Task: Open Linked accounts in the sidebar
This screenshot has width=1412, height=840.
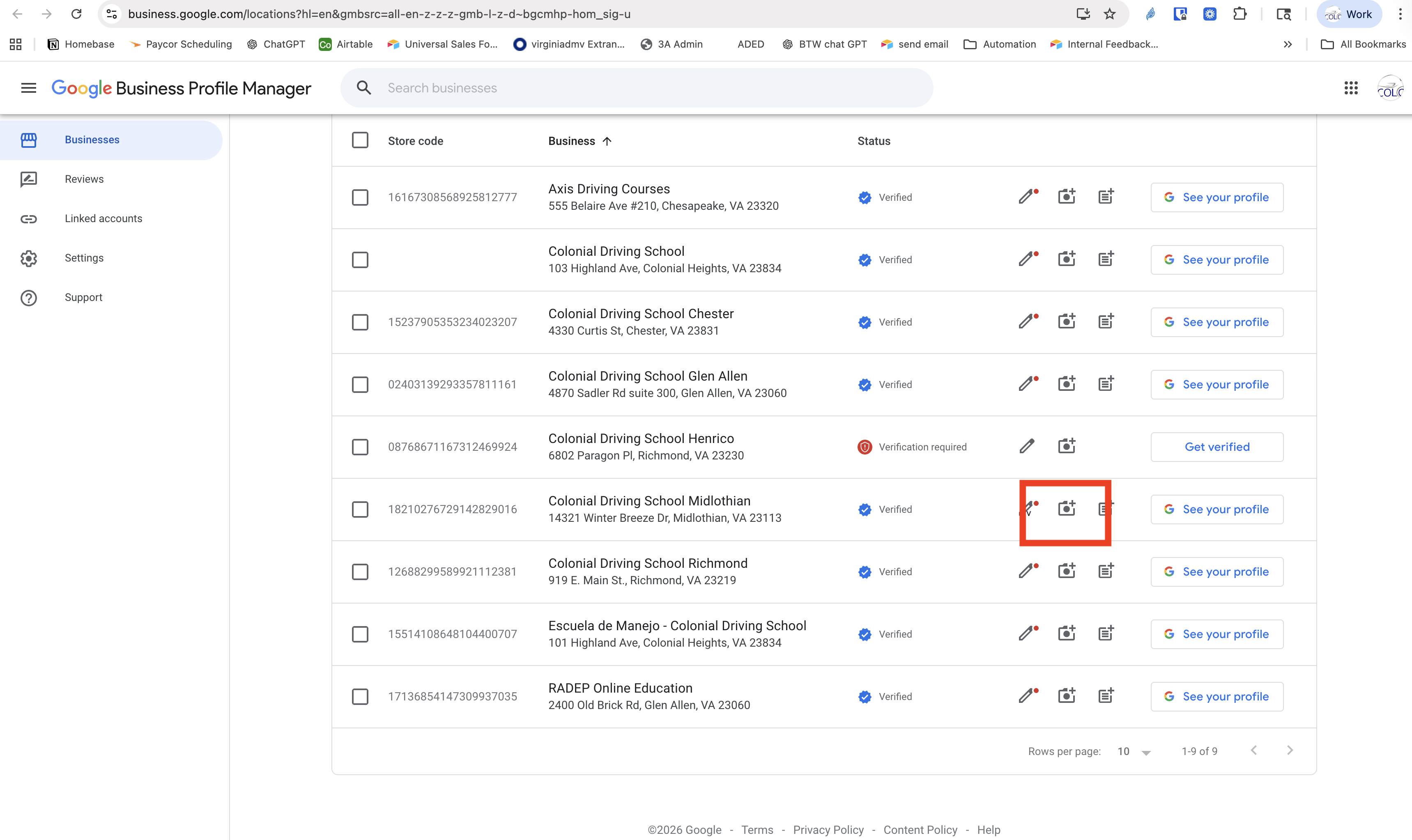Action: [x=111, y=218]
